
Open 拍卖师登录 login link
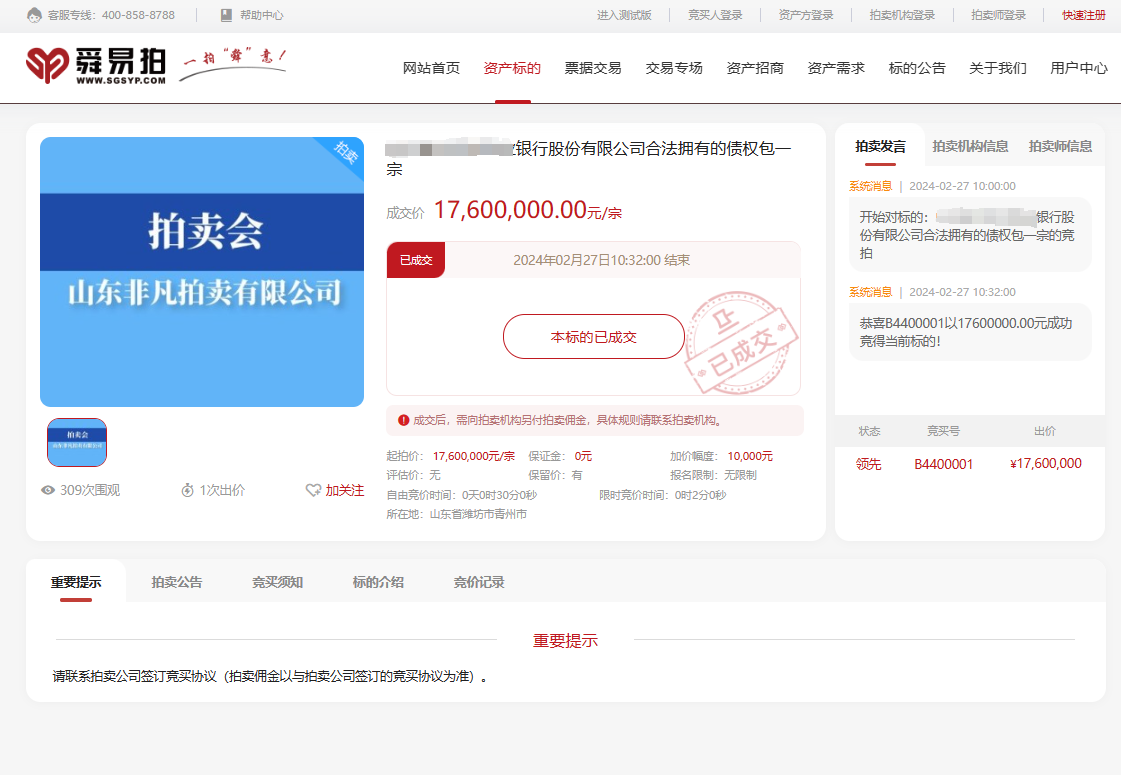coord(998,15)
